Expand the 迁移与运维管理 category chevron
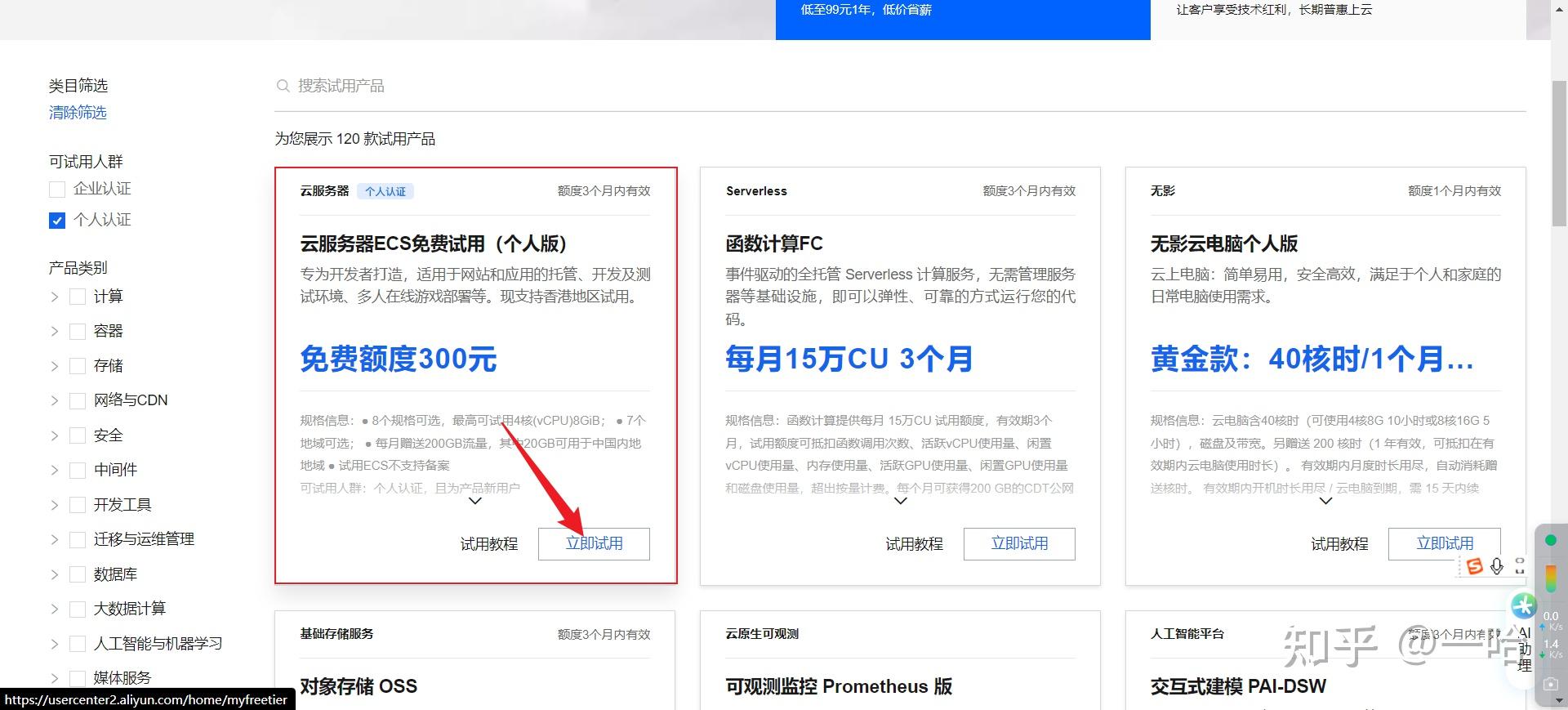 [x=55, y=539]
